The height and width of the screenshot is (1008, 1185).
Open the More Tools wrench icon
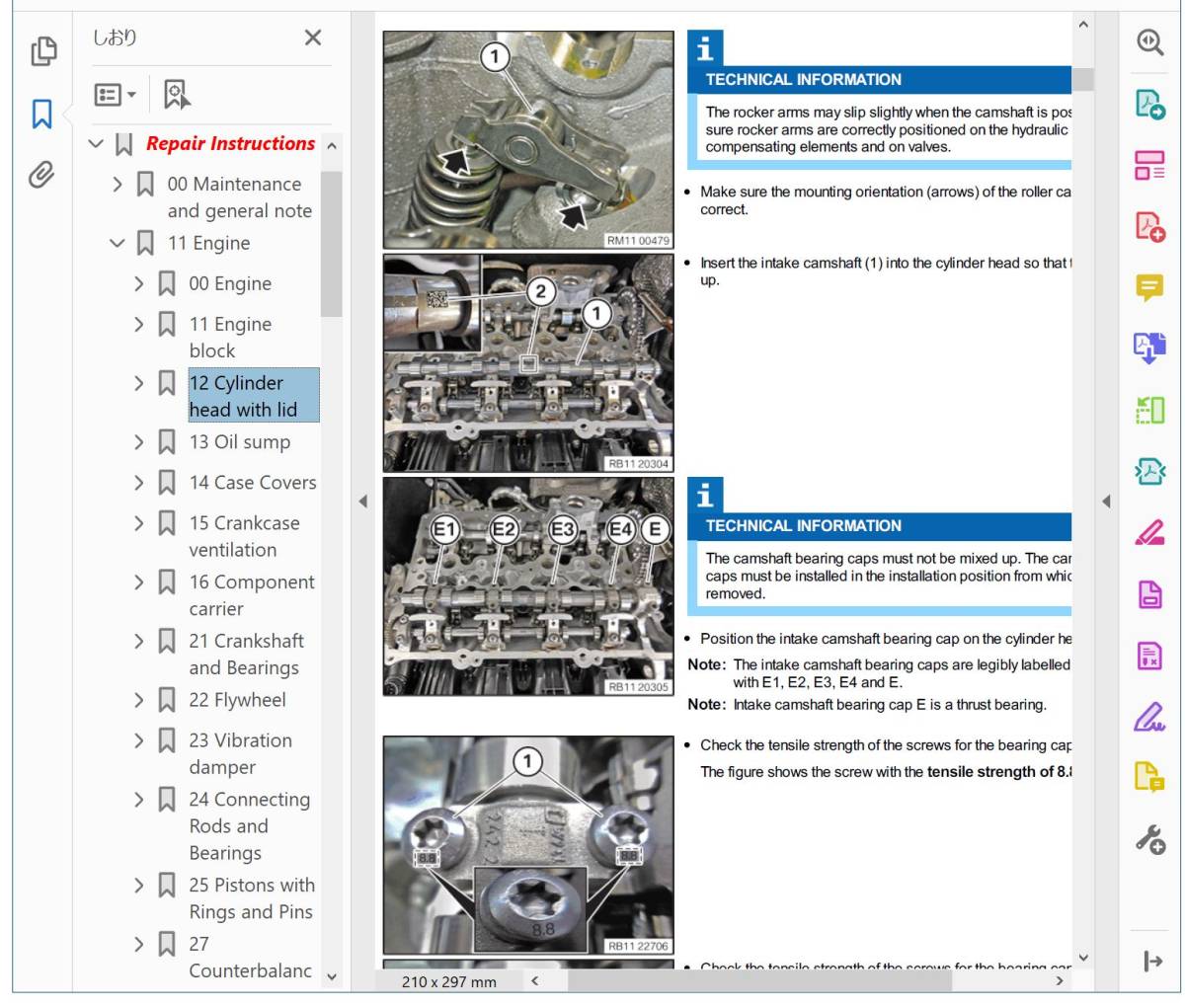point(1149,839)
